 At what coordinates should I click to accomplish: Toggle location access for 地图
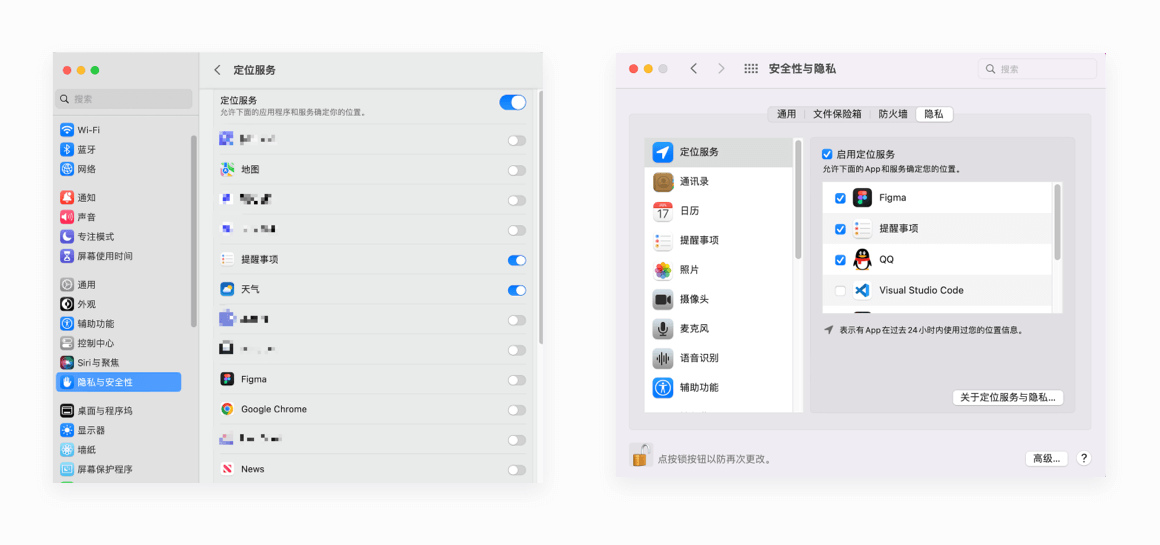point(516,170)
